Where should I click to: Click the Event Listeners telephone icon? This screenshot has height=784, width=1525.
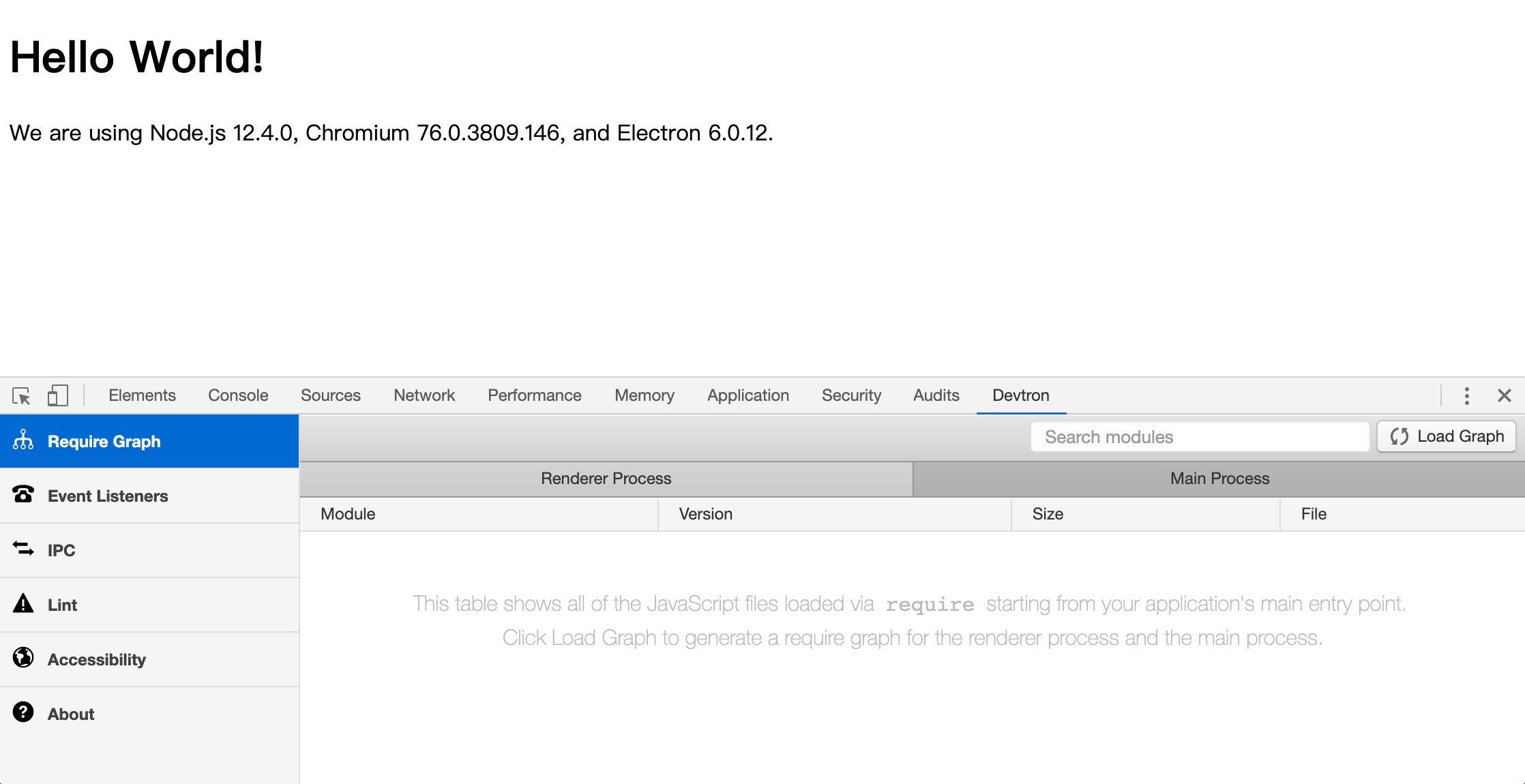(23, 495)
